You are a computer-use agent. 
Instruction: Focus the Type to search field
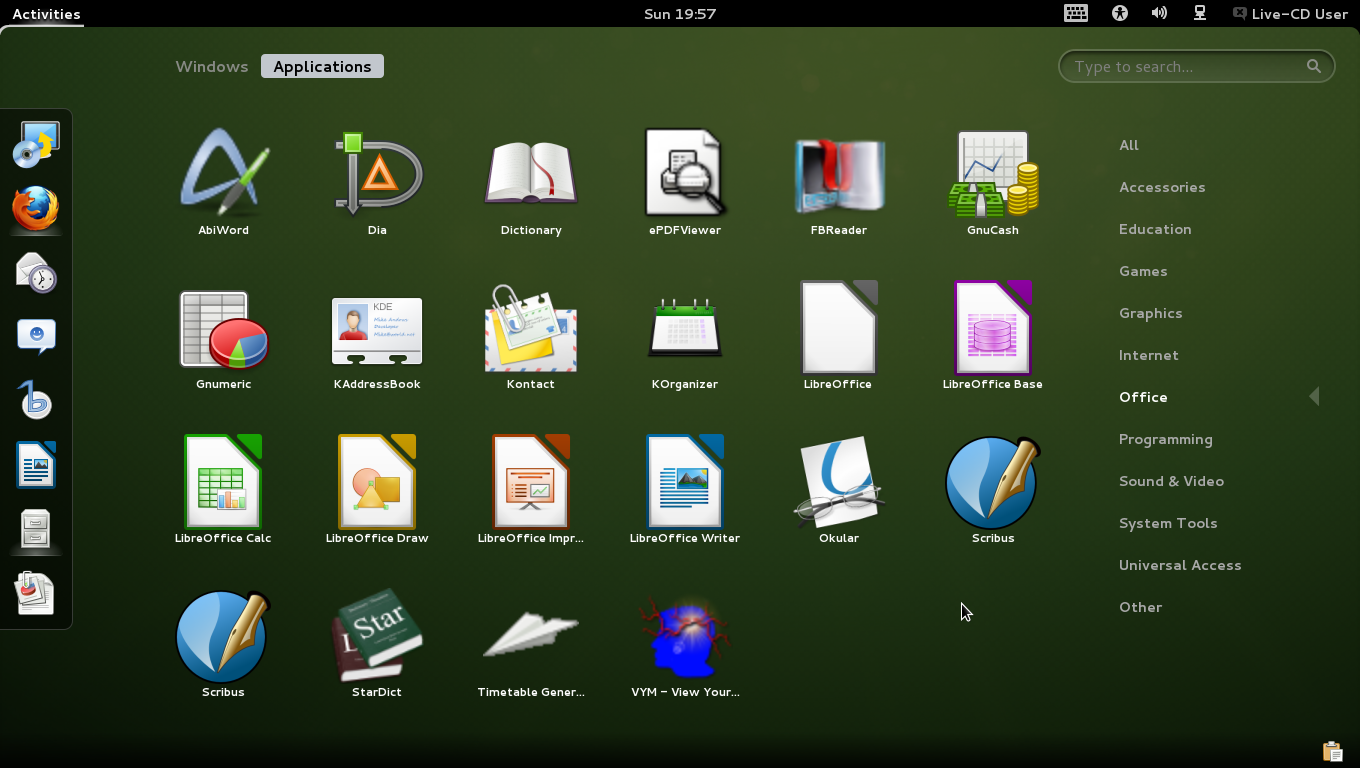click(1197, 67)
